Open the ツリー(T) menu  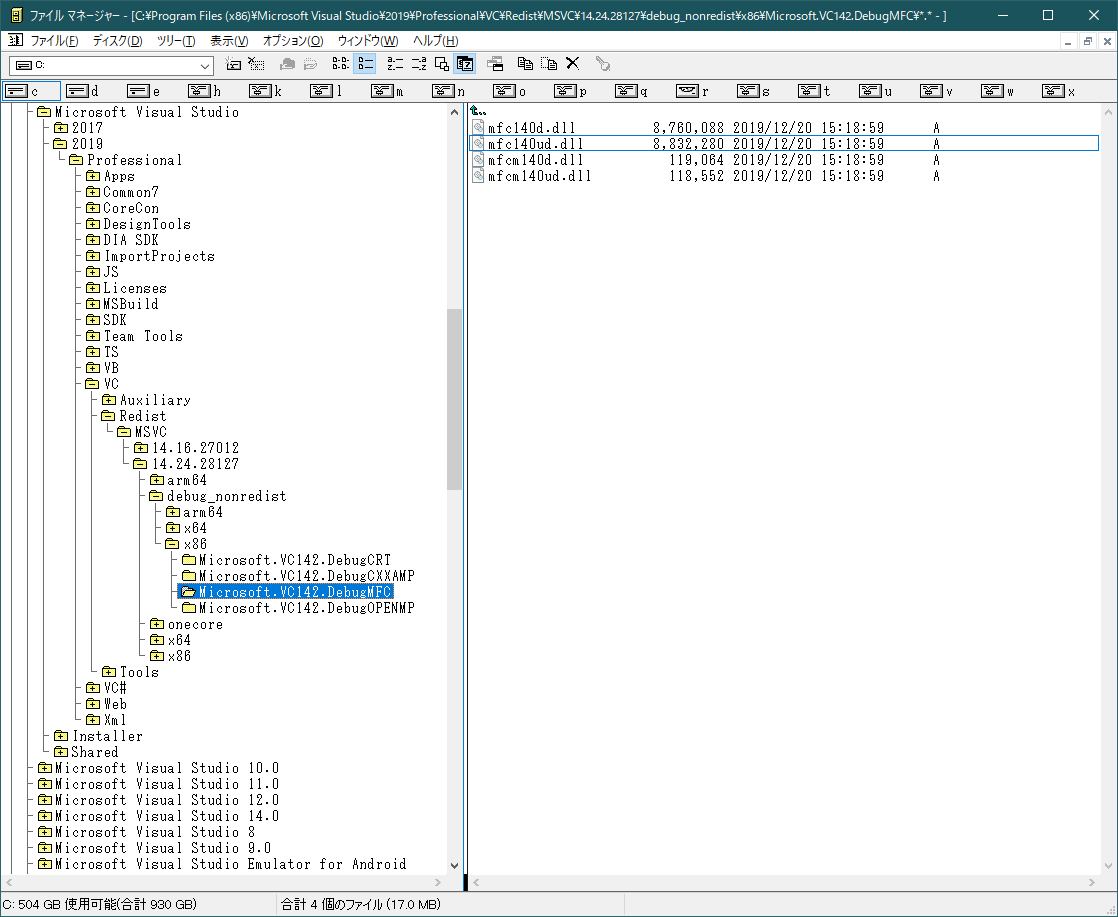pos(176,41)
